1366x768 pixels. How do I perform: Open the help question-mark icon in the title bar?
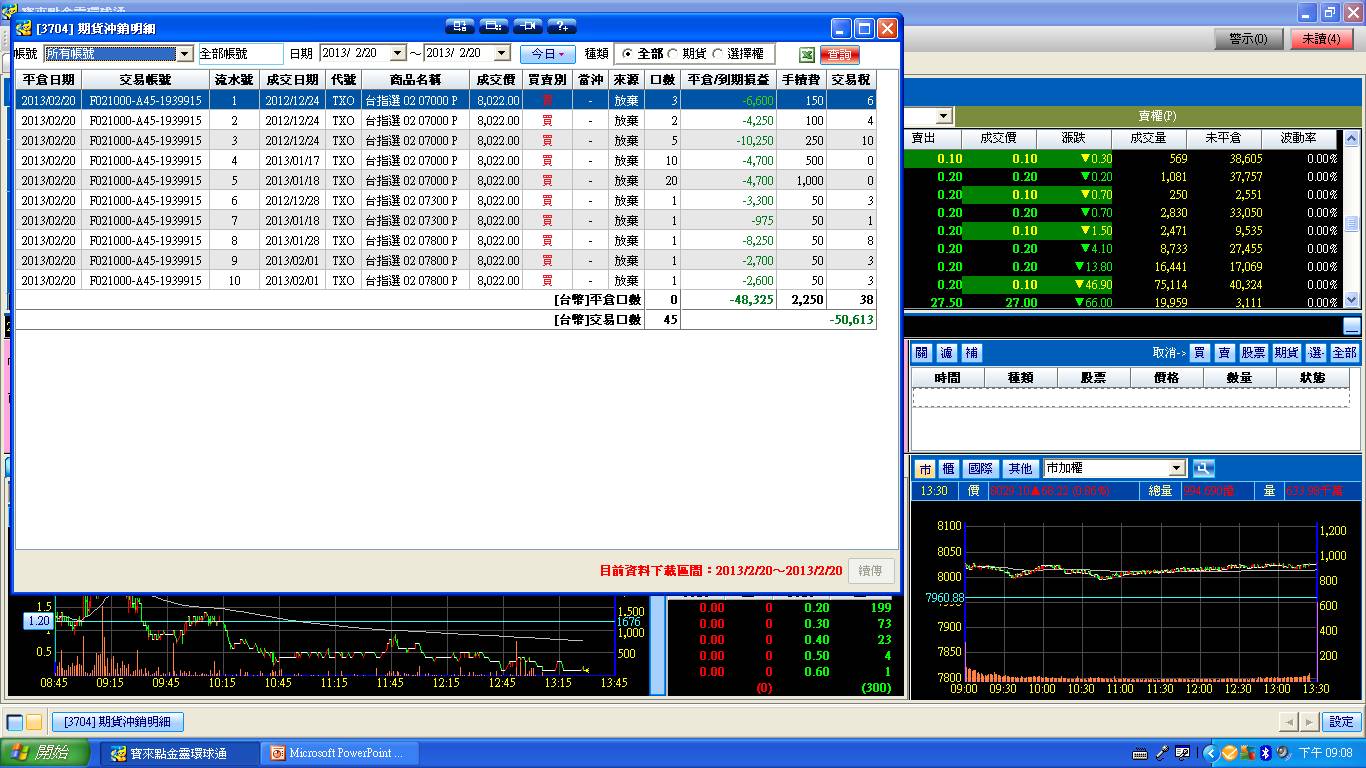(562, 26)
